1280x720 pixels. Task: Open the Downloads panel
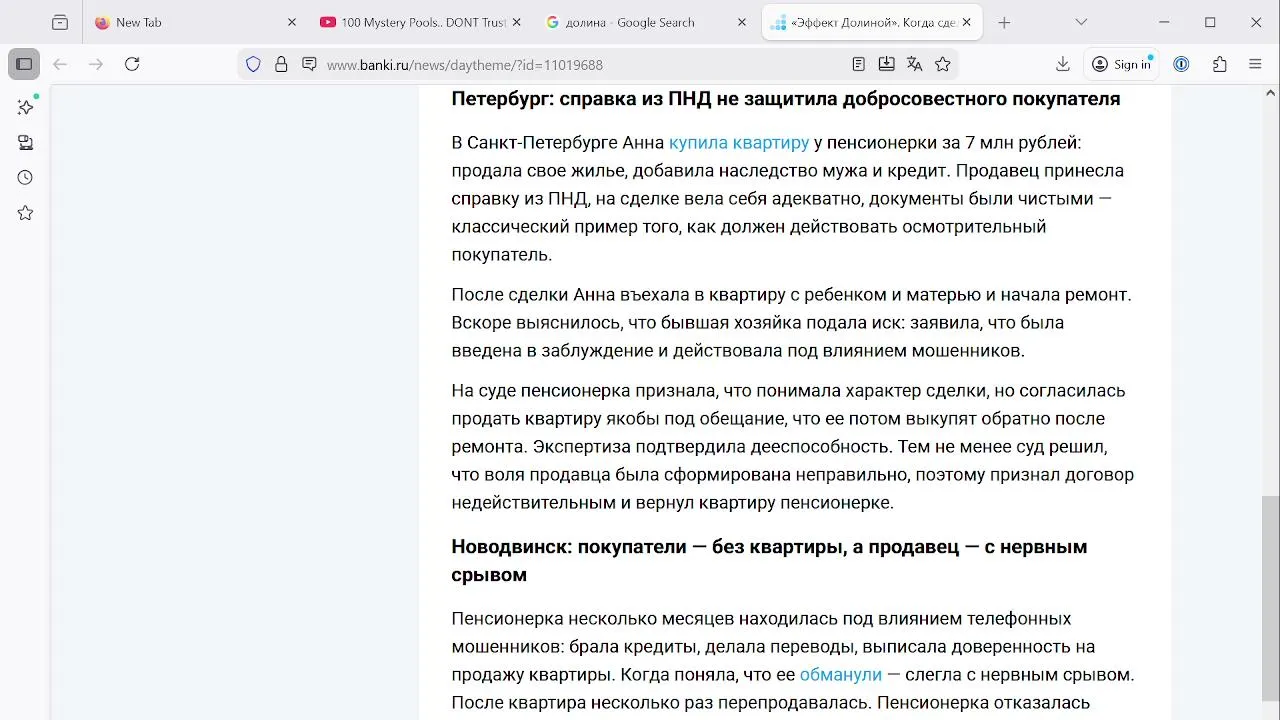coord(1063,64)
